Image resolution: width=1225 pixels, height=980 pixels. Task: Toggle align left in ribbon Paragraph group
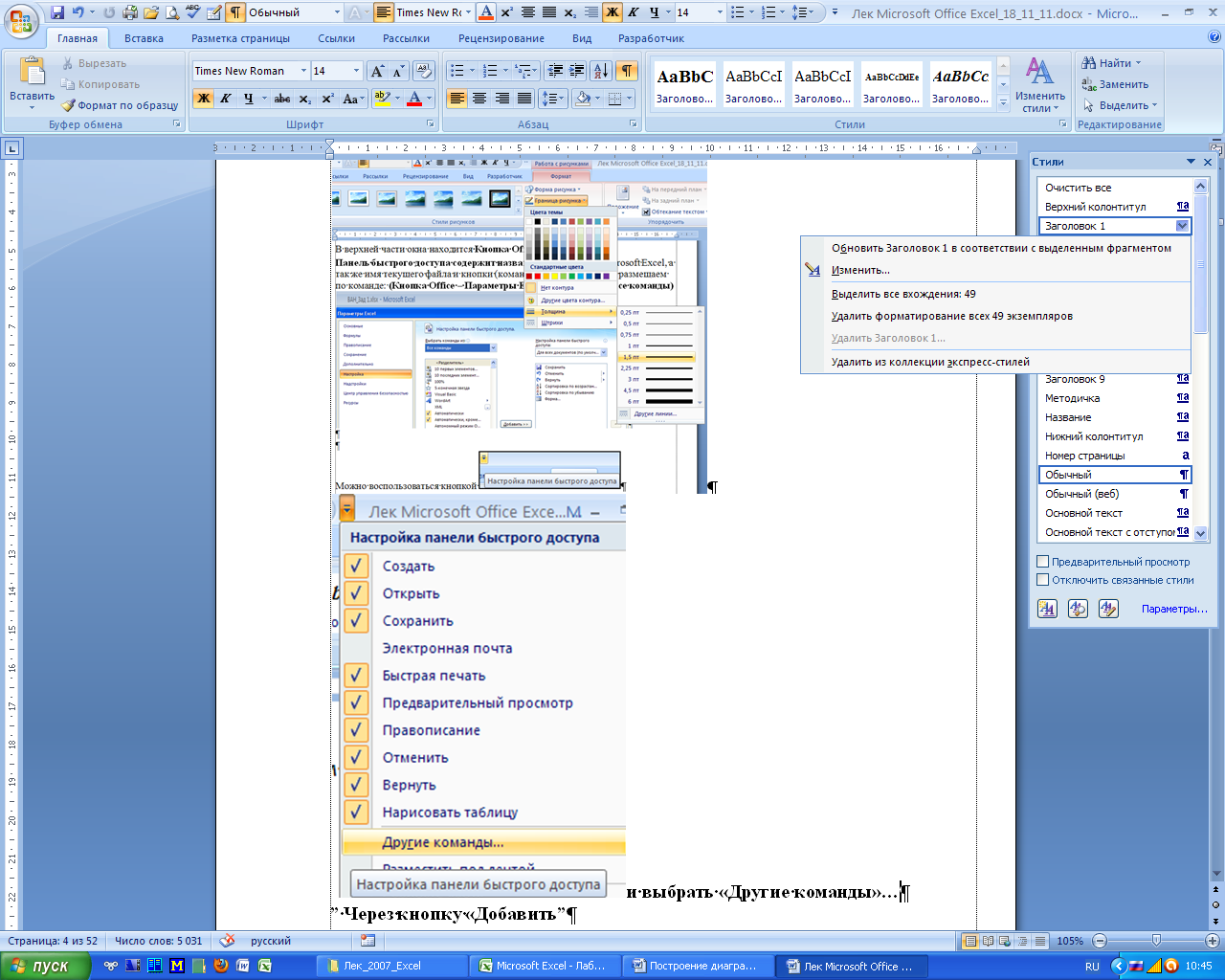tap(457, 99)
